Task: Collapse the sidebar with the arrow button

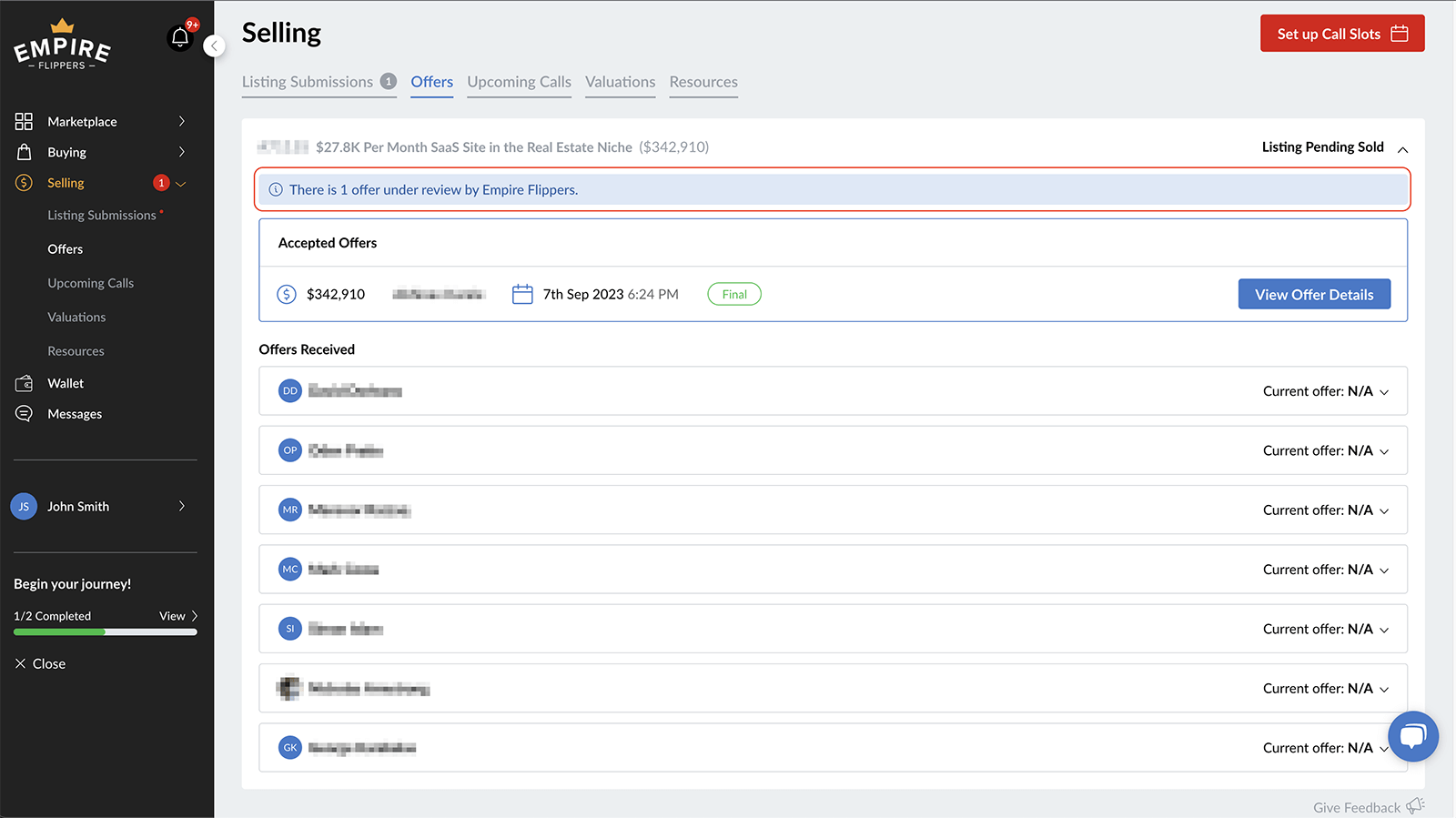Action: [214, 45]
